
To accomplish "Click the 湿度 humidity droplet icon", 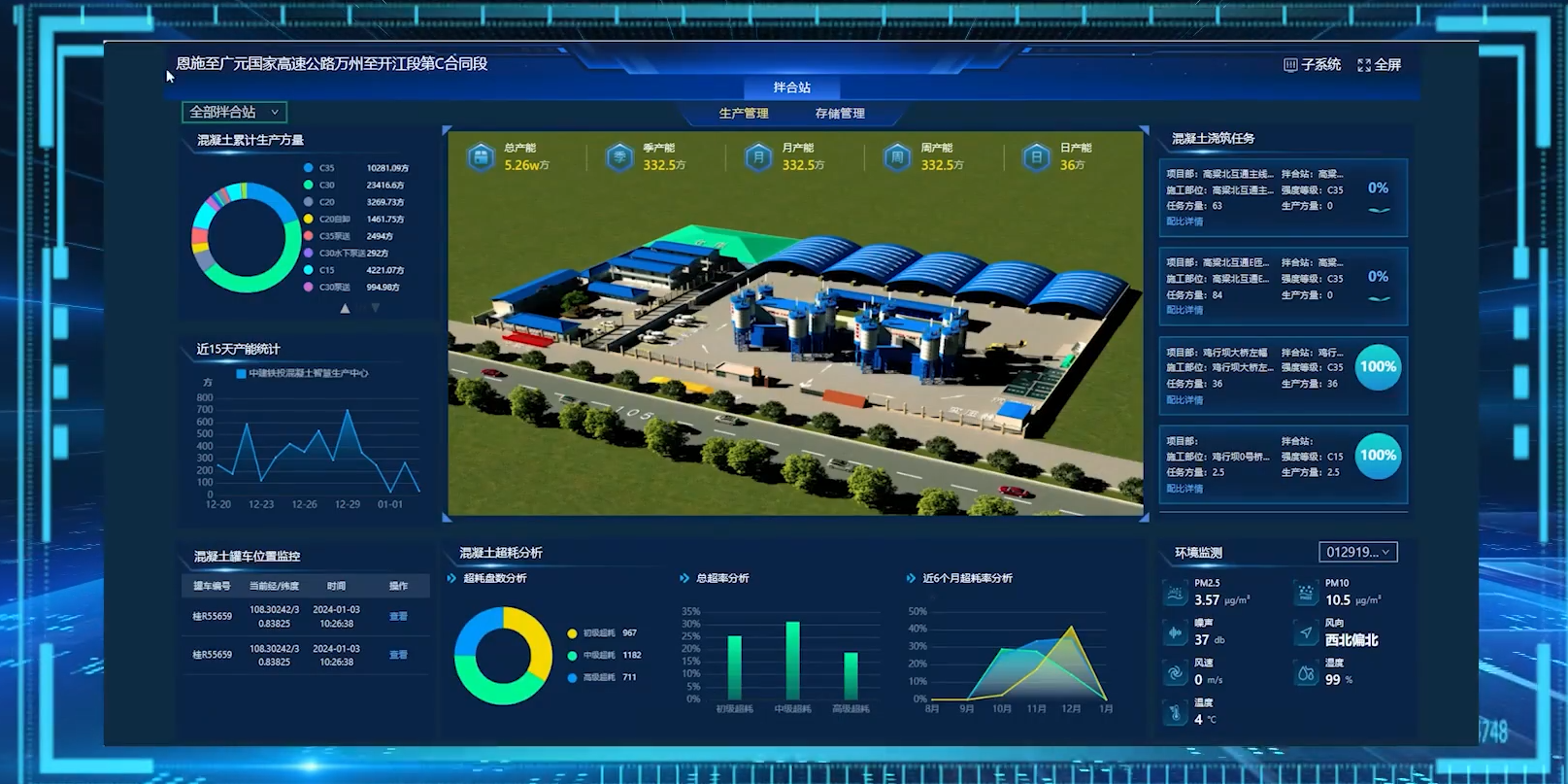I will [1306, 672].
